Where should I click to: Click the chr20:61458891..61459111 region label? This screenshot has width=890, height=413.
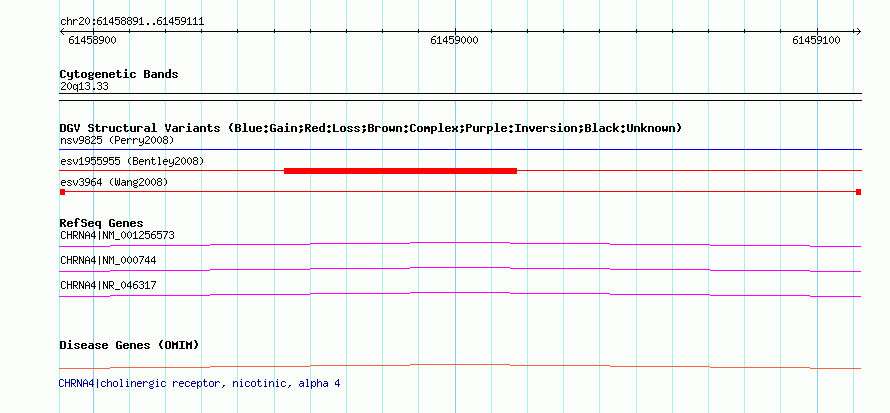coord(132,22)
